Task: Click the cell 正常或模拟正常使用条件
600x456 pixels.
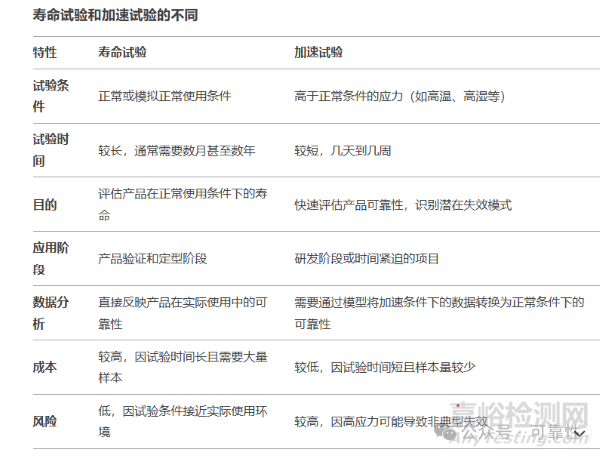Action: [164, 96]
